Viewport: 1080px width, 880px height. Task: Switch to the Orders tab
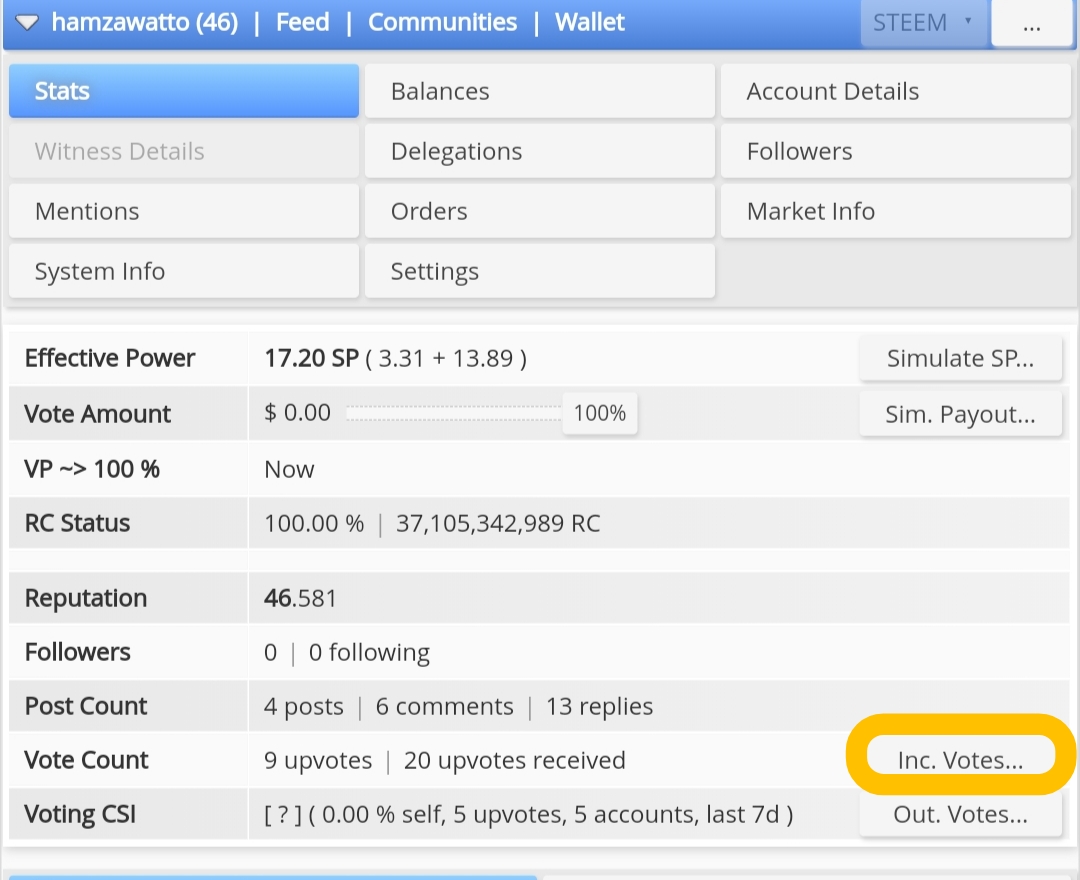coord(539,211)
